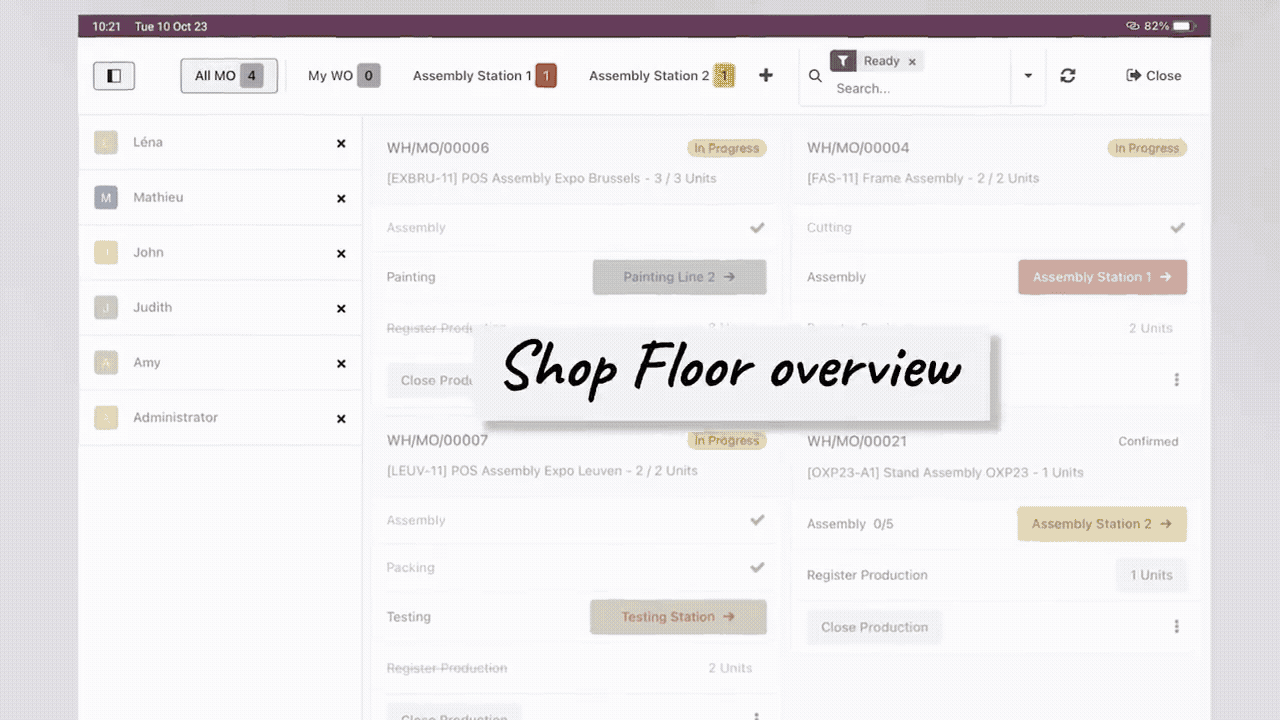Click the plus icon to add workcenter

tap(766, 75)
